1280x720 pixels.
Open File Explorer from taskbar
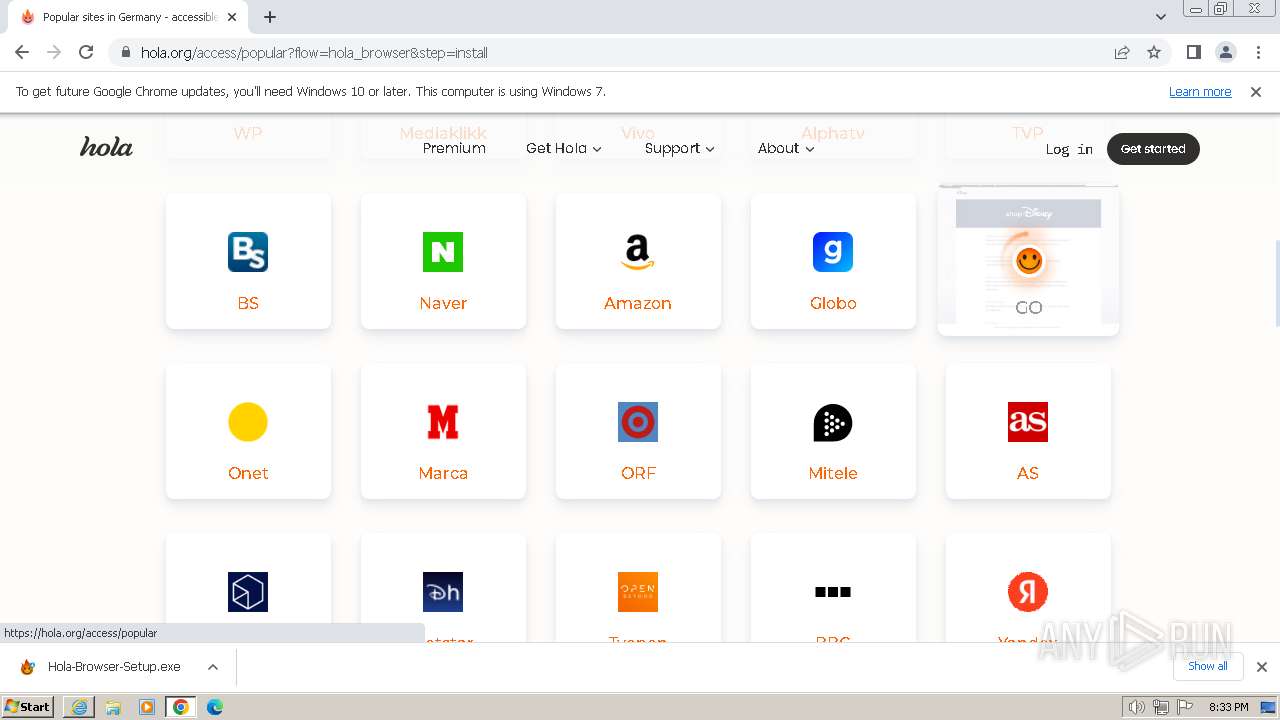(113, 707)
